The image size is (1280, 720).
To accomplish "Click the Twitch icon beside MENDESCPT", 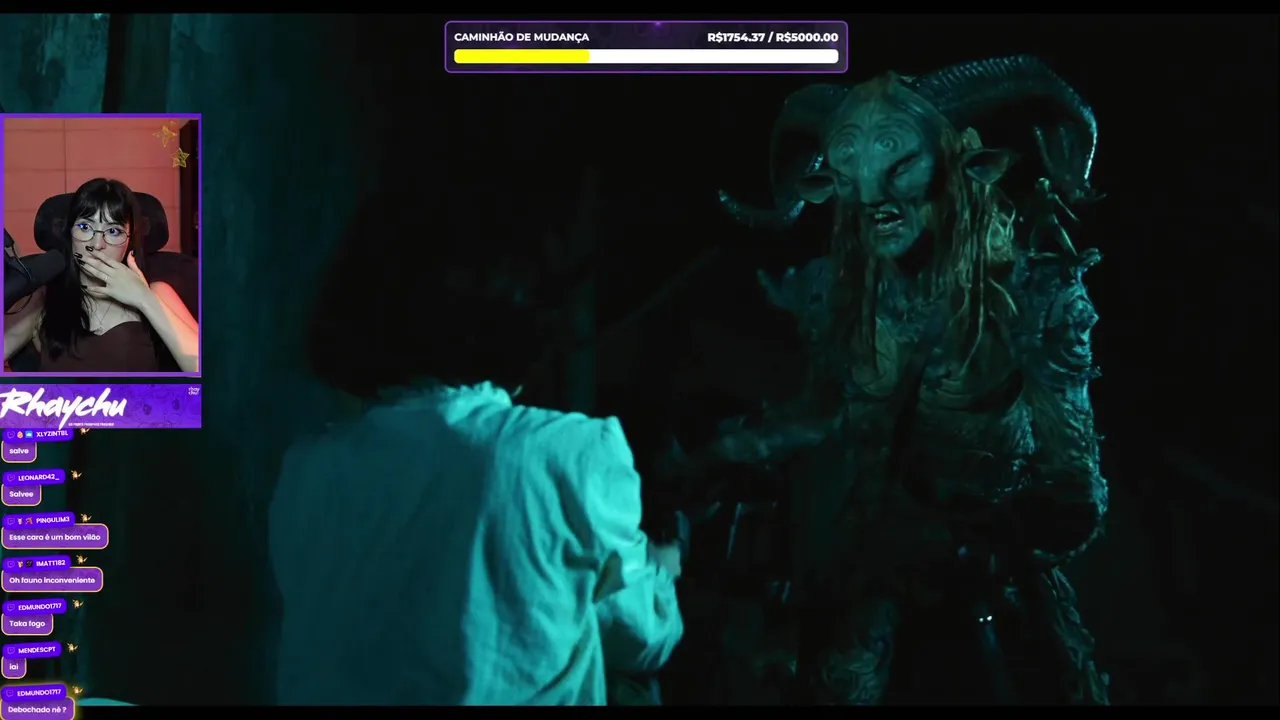I will point(11,650).
